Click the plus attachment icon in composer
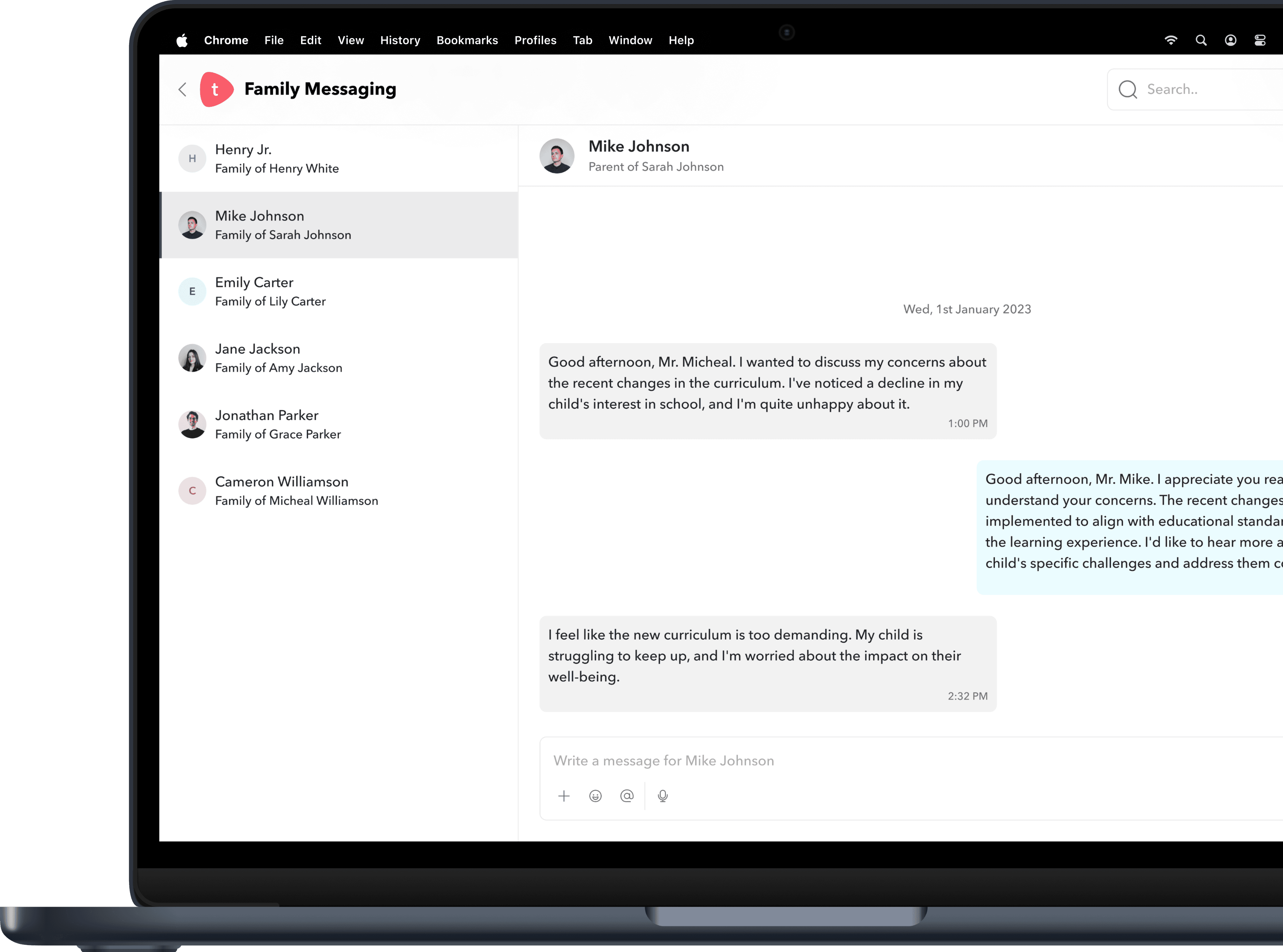 point(564,796)
